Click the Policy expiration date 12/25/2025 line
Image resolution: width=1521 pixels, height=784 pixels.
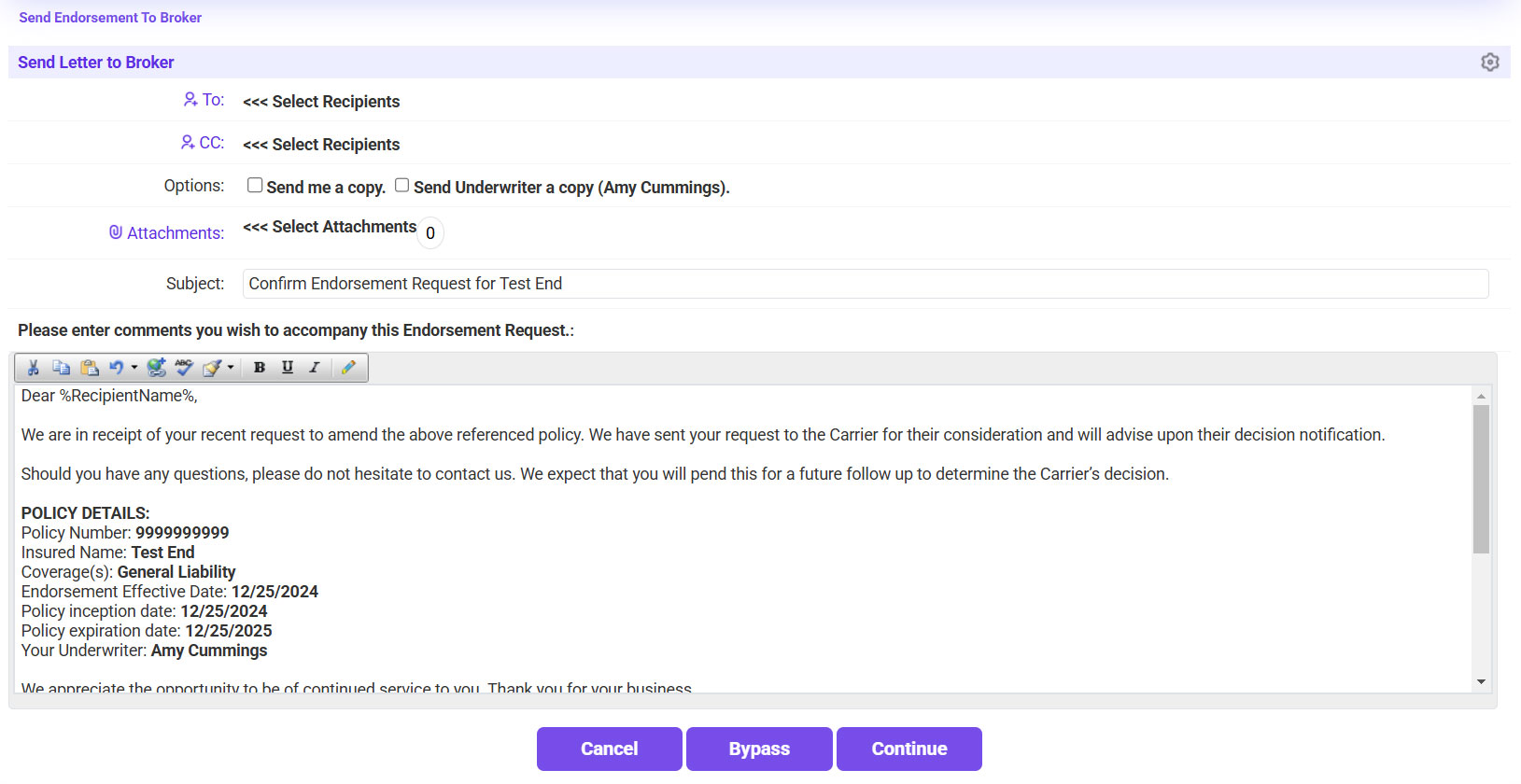(147, 631)
